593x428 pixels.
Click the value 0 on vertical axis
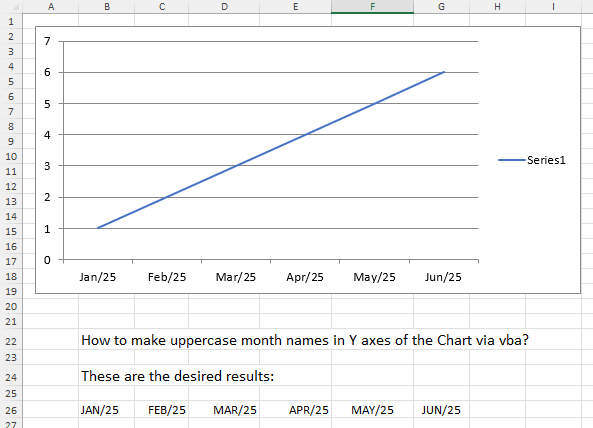tap(47, 260)
